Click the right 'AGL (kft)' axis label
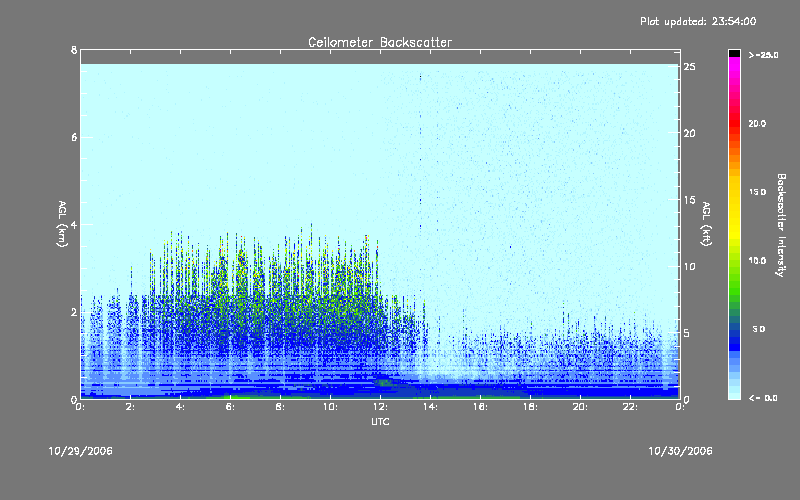Screen dimensions: 800x500 coord(706,224)
